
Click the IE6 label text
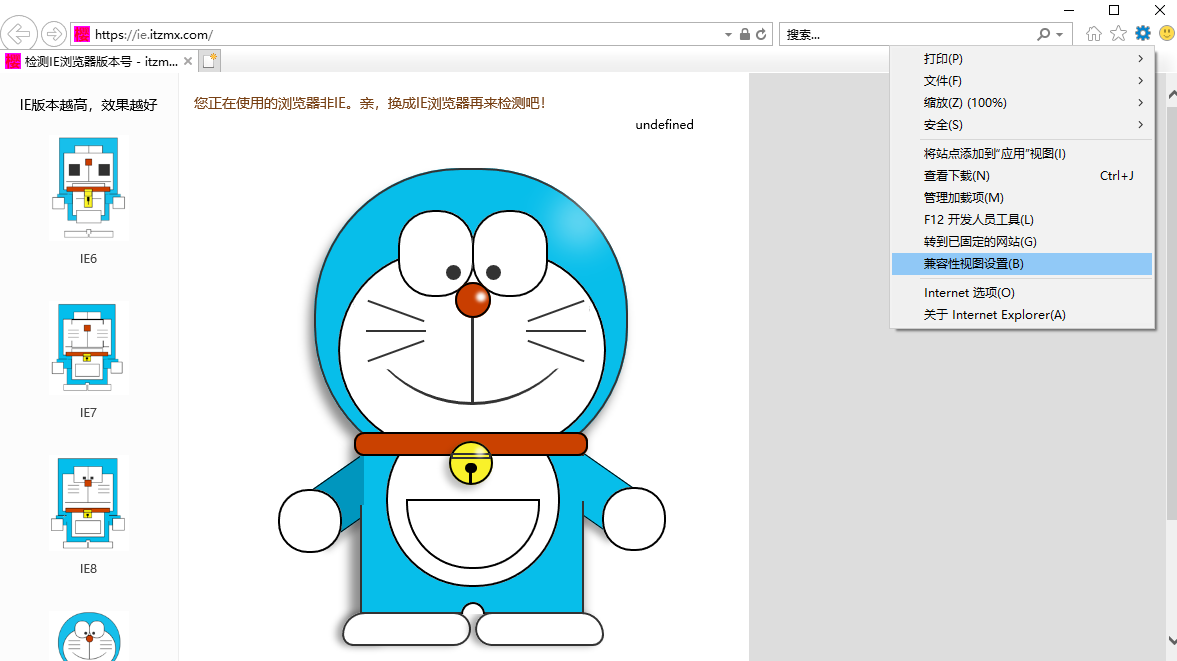(89, 259)
